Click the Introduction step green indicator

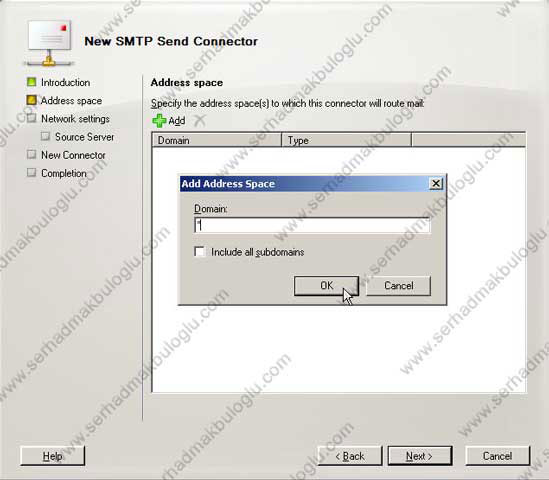[32, 82]
